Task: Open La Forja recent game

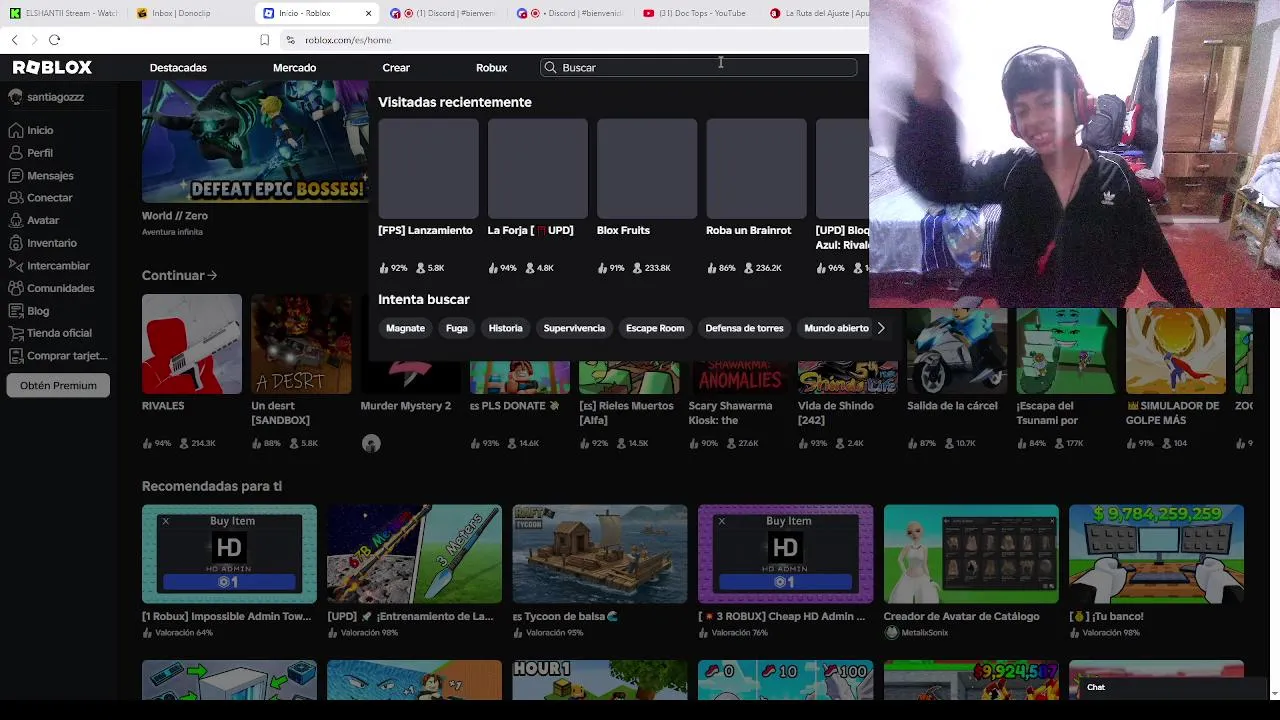Action: click(537, 168)
